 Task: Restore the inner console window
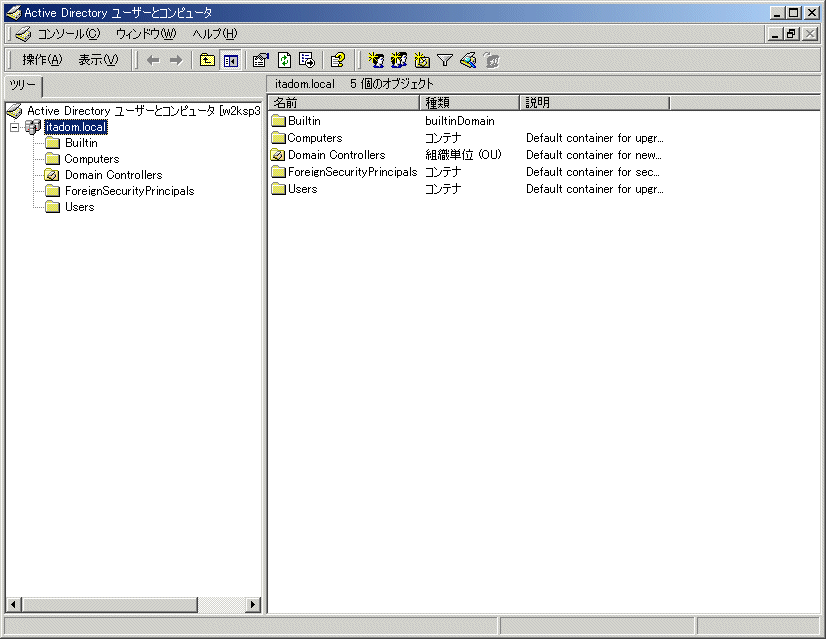pos(791,34)
